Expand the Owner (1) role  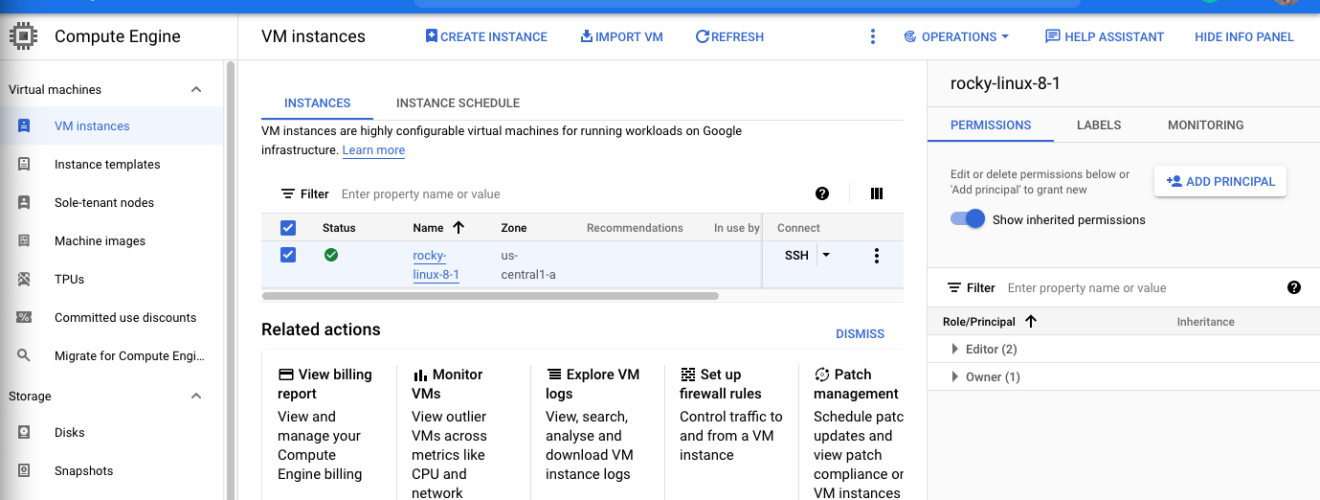click(x=955, y=377)
